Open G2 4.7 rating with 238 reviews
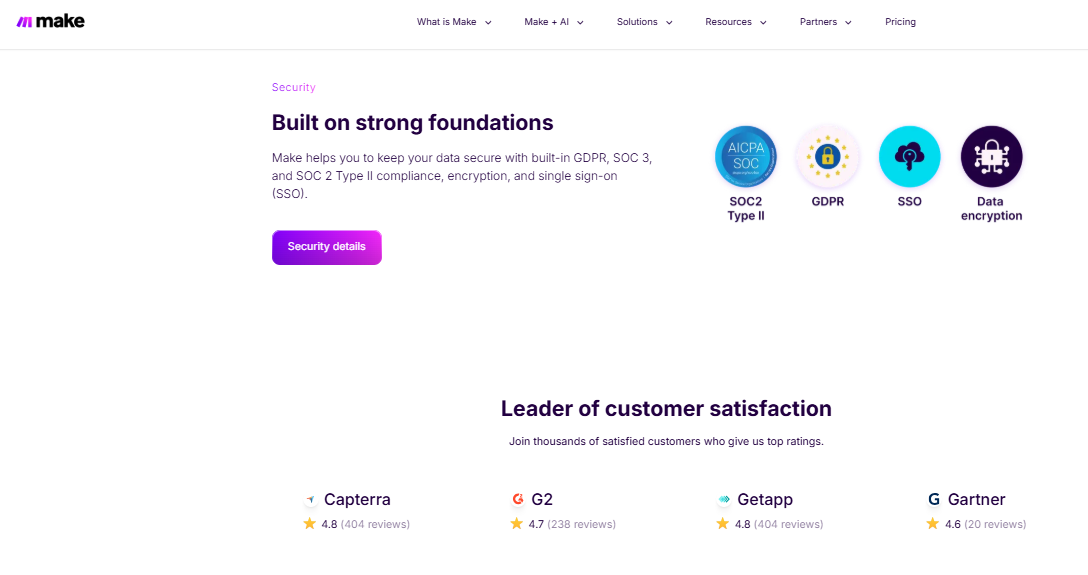1088x575 pixels. (x=563, y=524)
